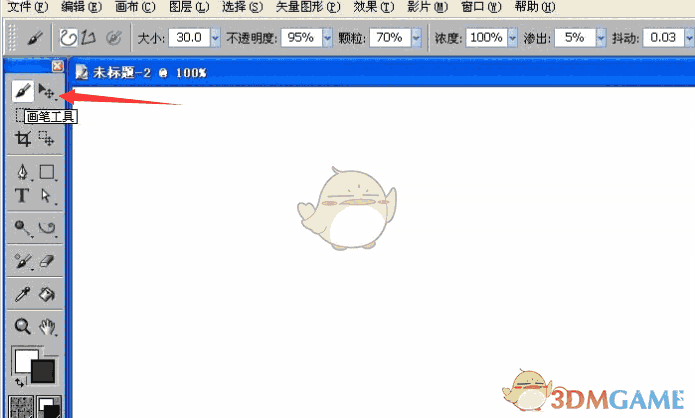Open the 图层 (L) menu
Viewport: 695px width, 418px height.
click(189, 7)
